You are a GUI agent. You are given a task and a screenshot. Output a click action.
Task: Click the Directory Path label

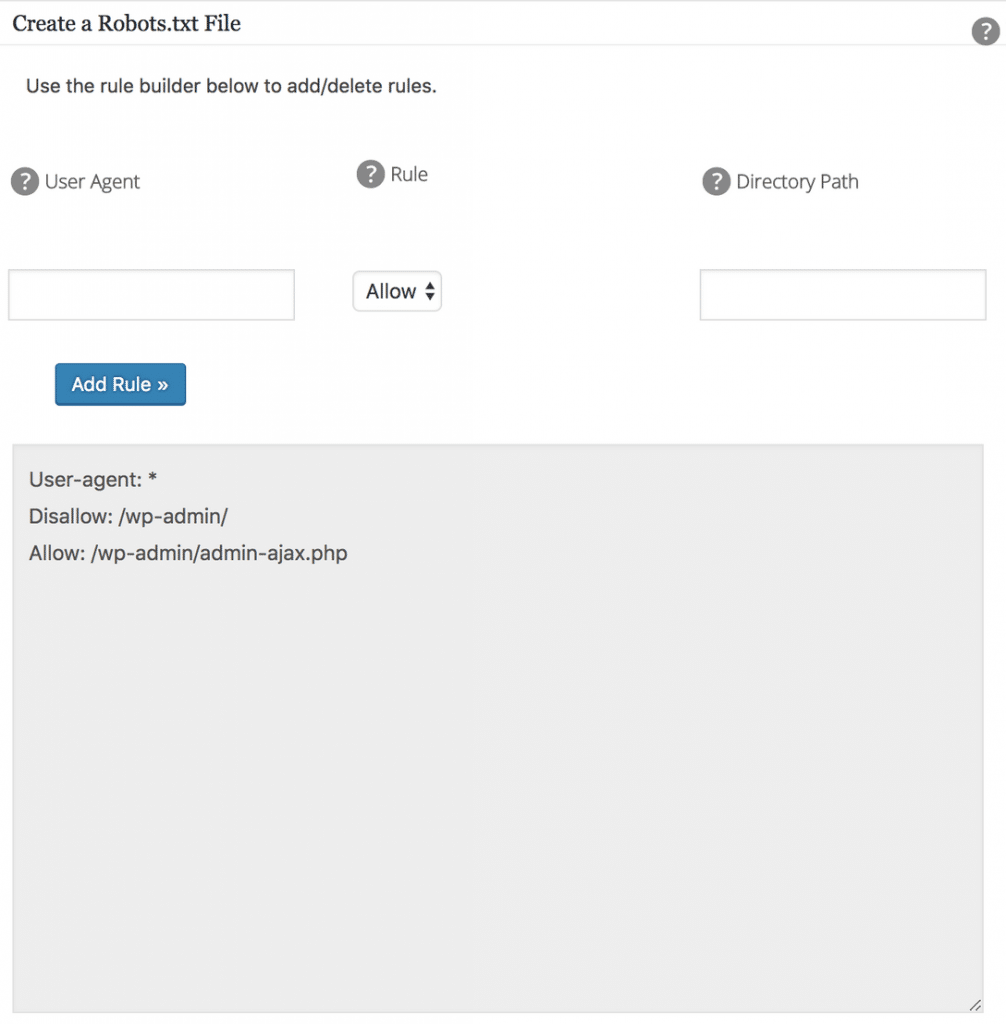click(x=797, y=182)
